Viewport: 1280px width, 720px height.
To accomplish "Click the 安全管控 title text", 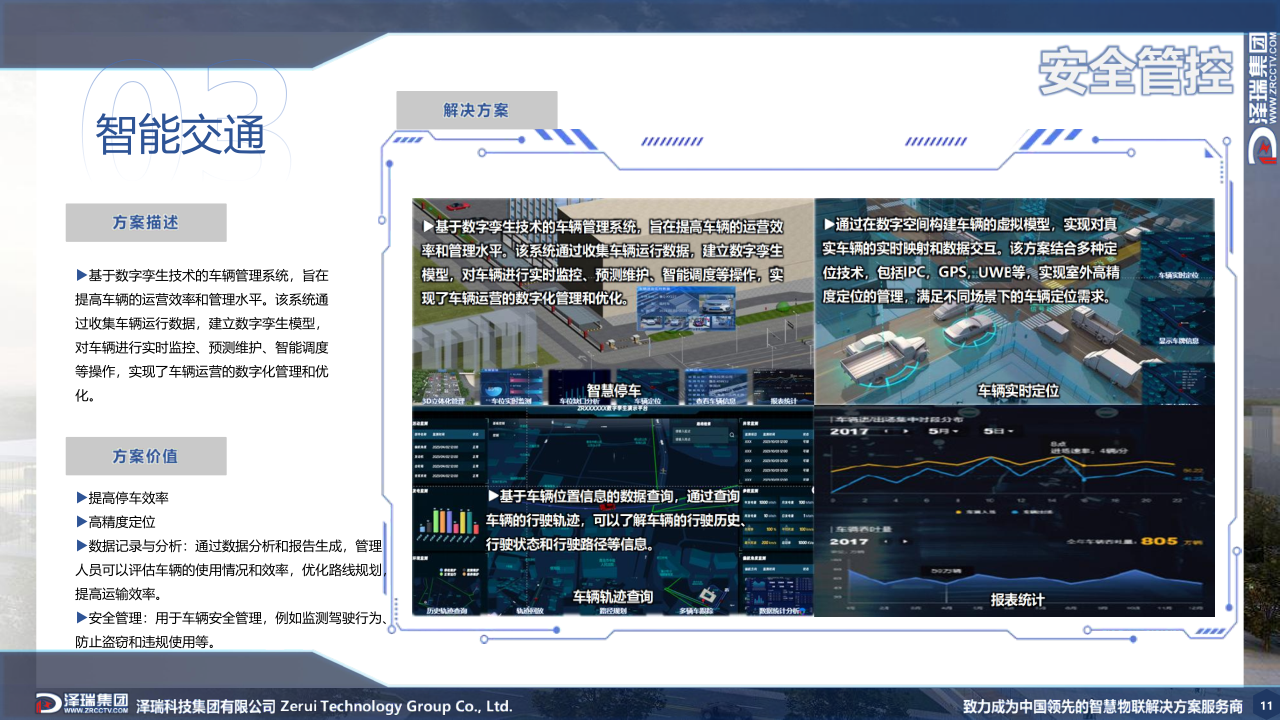I will [1135, 69].
